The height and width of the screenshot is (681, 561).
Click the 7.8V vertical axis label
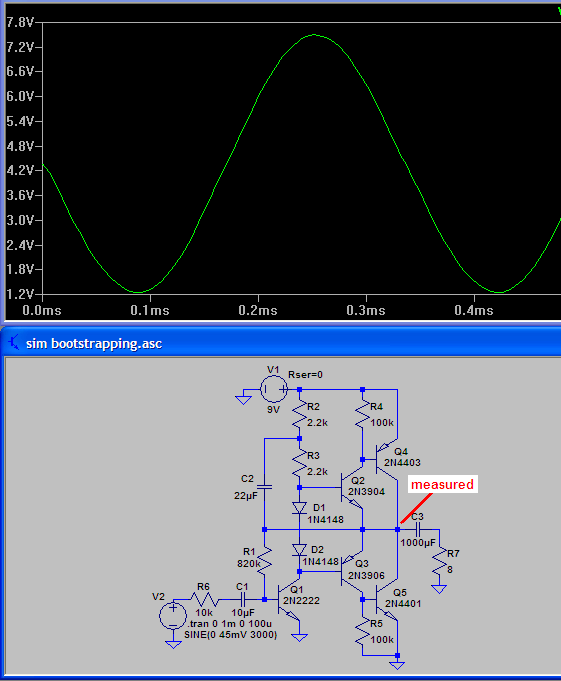coord(20,22)
